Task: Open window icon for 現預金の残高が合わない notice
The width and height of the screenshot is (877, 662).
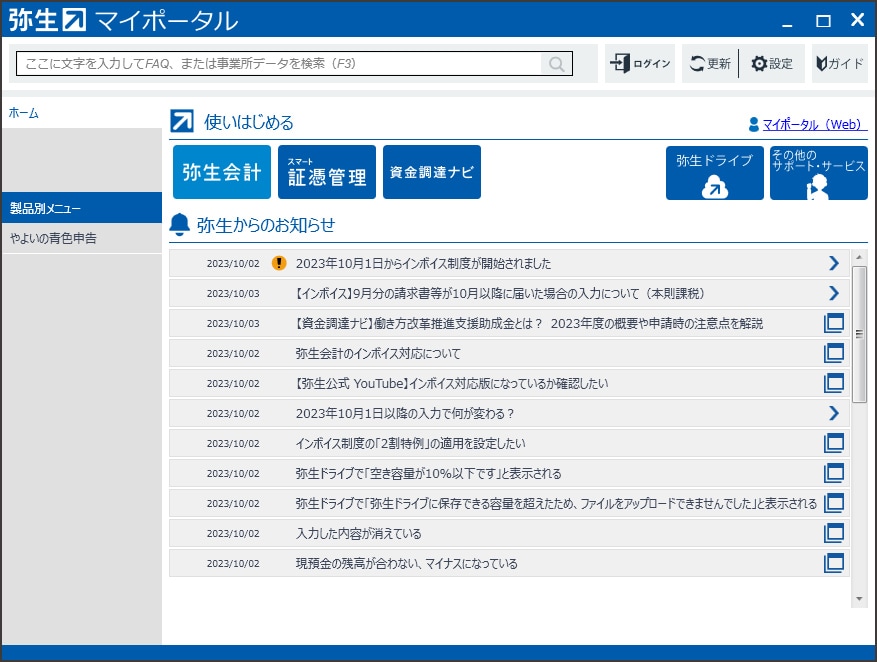Action: coord(833,563)
